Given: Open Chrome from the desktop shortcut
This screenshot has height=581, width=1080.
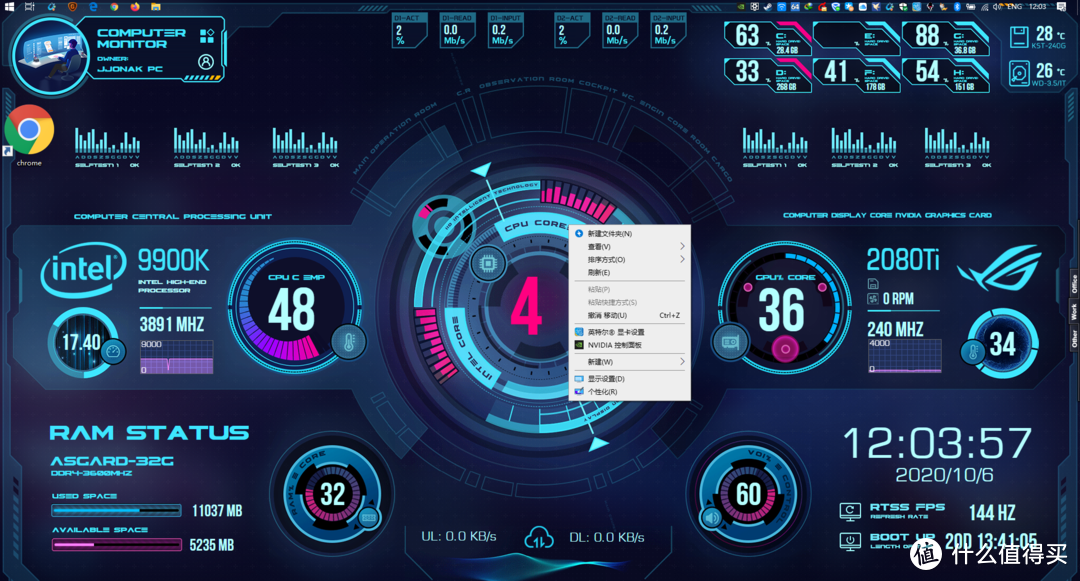Looking at the screenshot, I should [29, 132].
